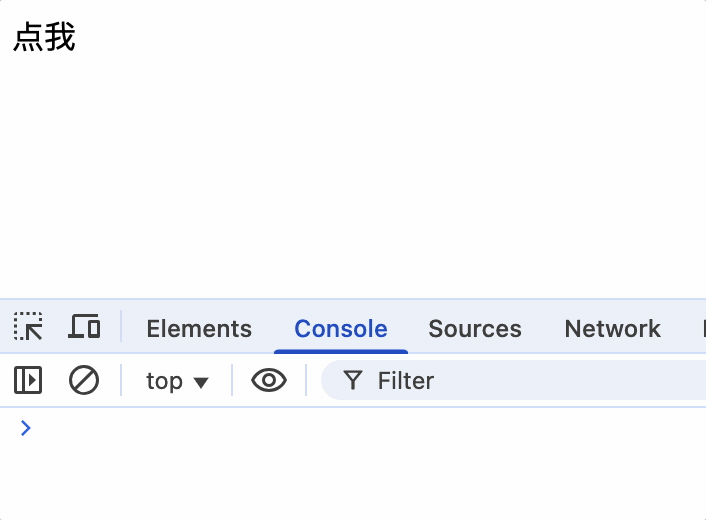The image size is (706, 520).
Task: Select the Console tab
Action: point(341,328)
